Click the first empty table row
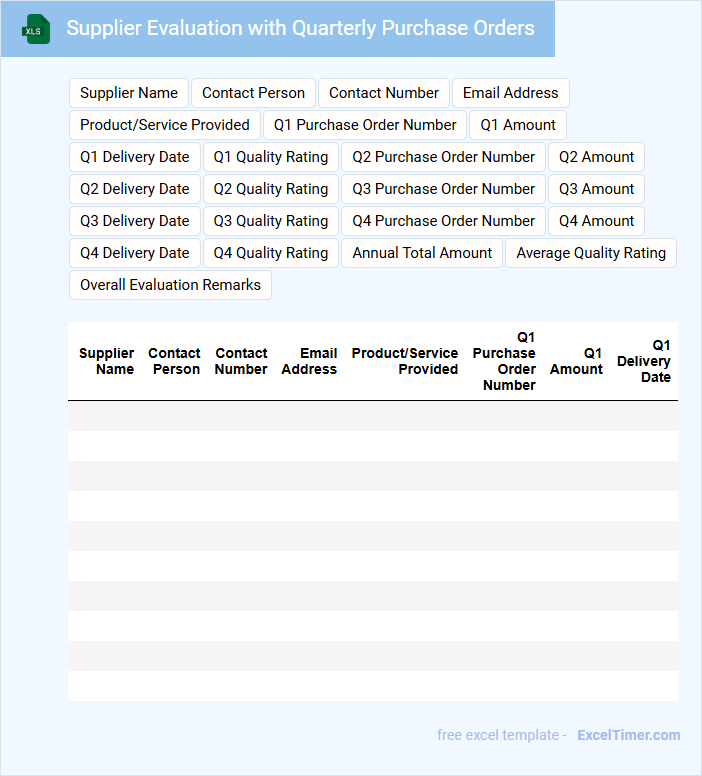The image size is (702, 776). [372, 416]
